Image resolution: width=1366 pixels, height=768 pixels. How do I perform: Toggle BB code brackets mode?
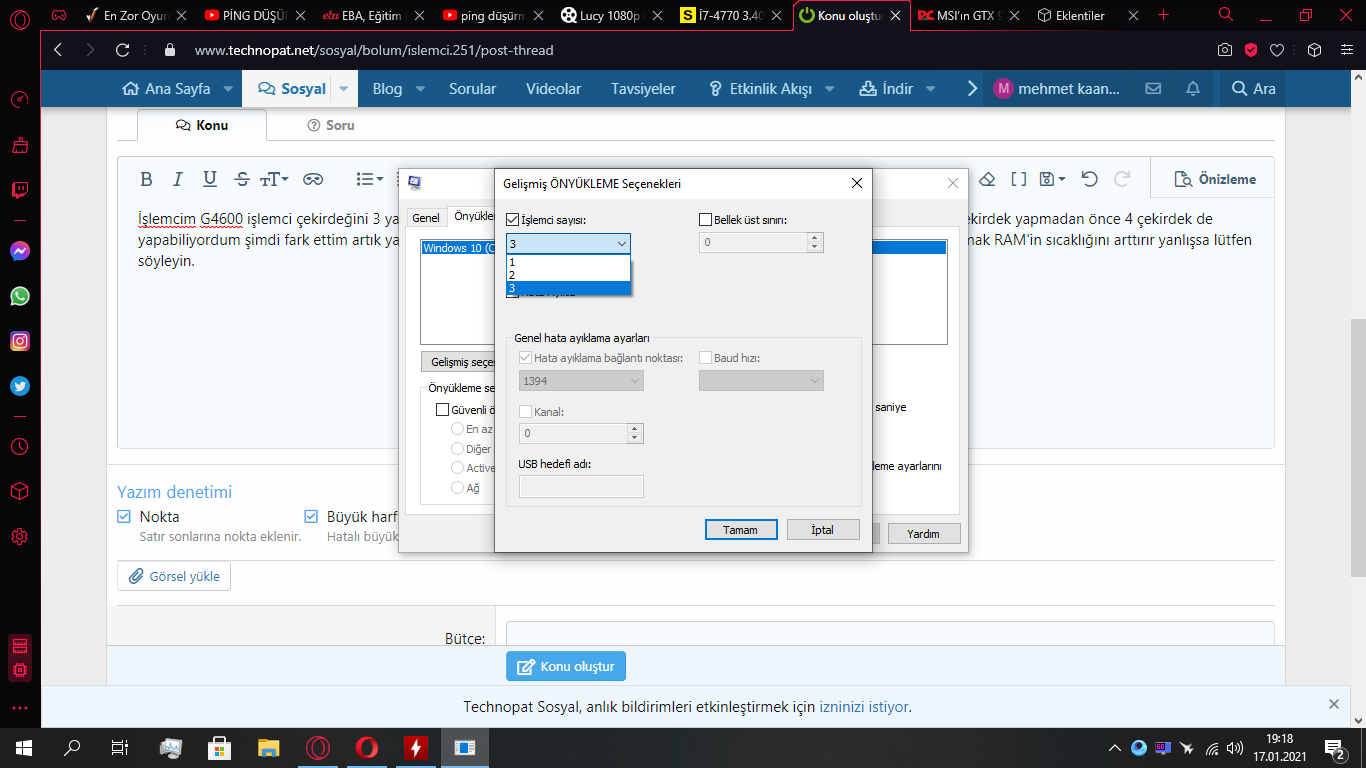(x=1019, y=179)
